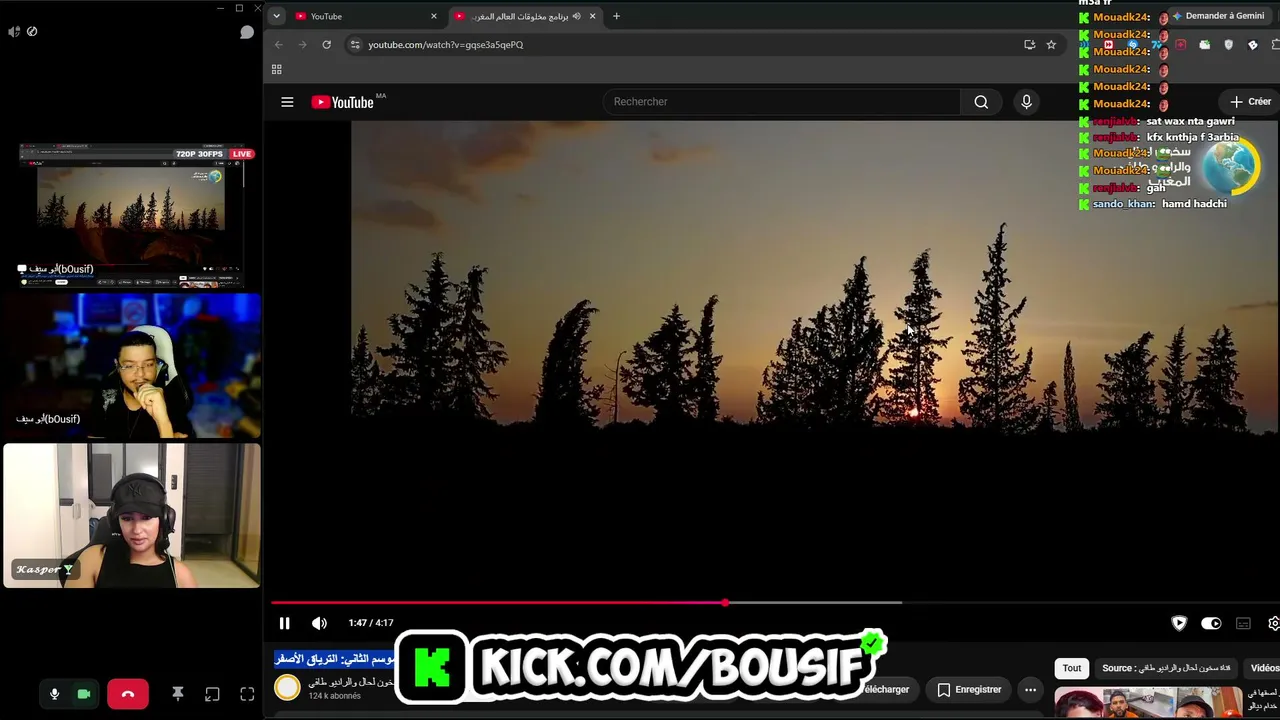Image resolution: width=1280 pixels, height=720 pixels.
Task: Hang up with the red call button
Action: [x=128, y=694]
